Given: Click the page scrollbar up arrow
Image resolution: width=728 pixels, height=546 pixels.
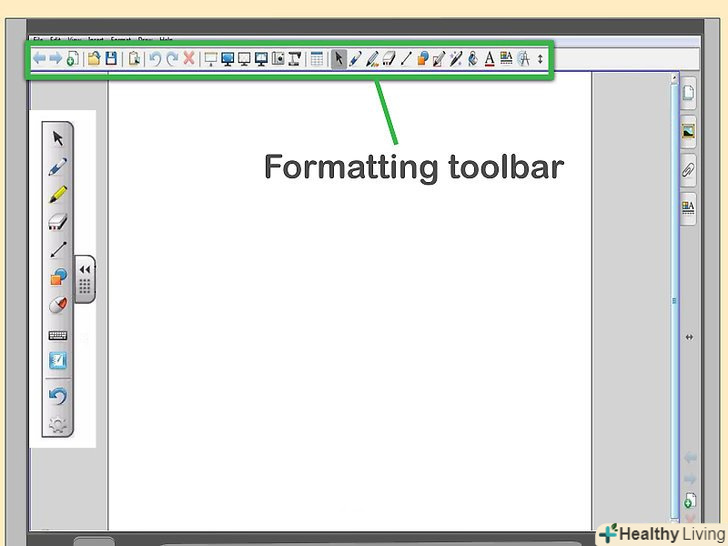Looking at the screenshot, I should coord(675,79).
